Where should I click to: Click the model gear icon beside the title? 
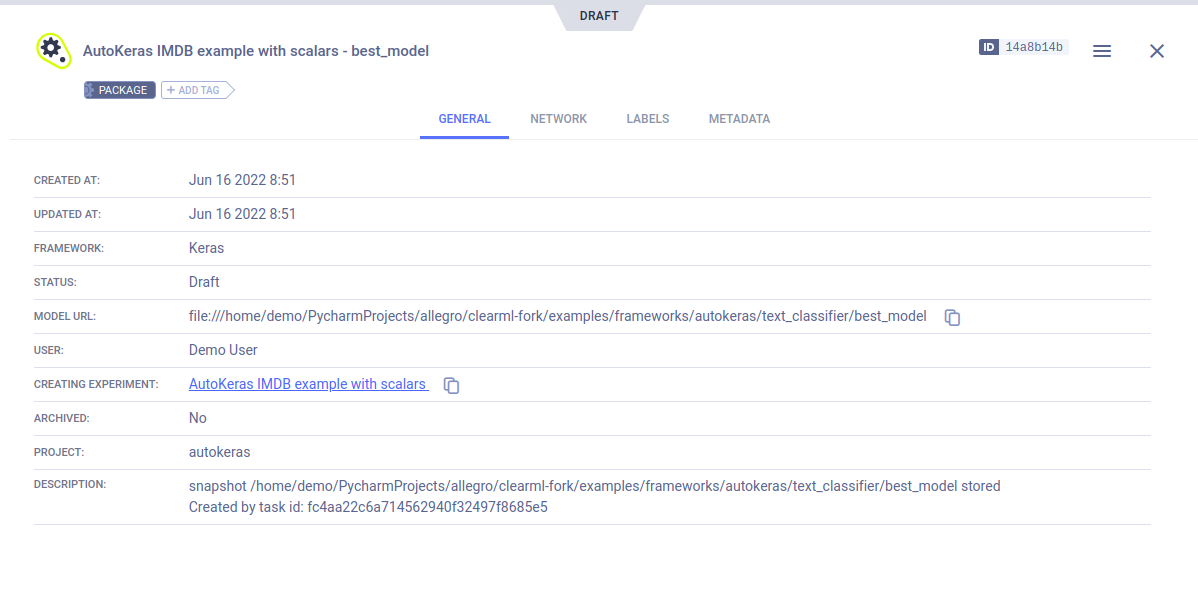(52, 50)
